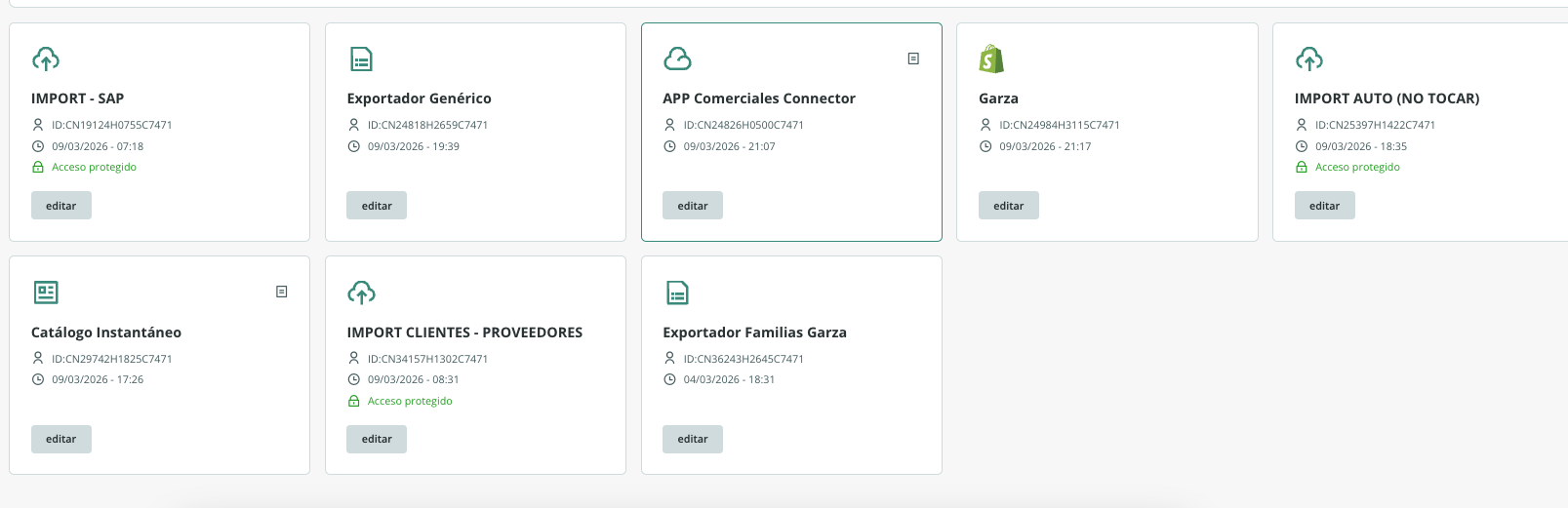Image resolution: width=1568 pixels, height=508 pixels.
Task: Click the text ID:CN29742H1825C7471
Action: click(x=112, y=359)
